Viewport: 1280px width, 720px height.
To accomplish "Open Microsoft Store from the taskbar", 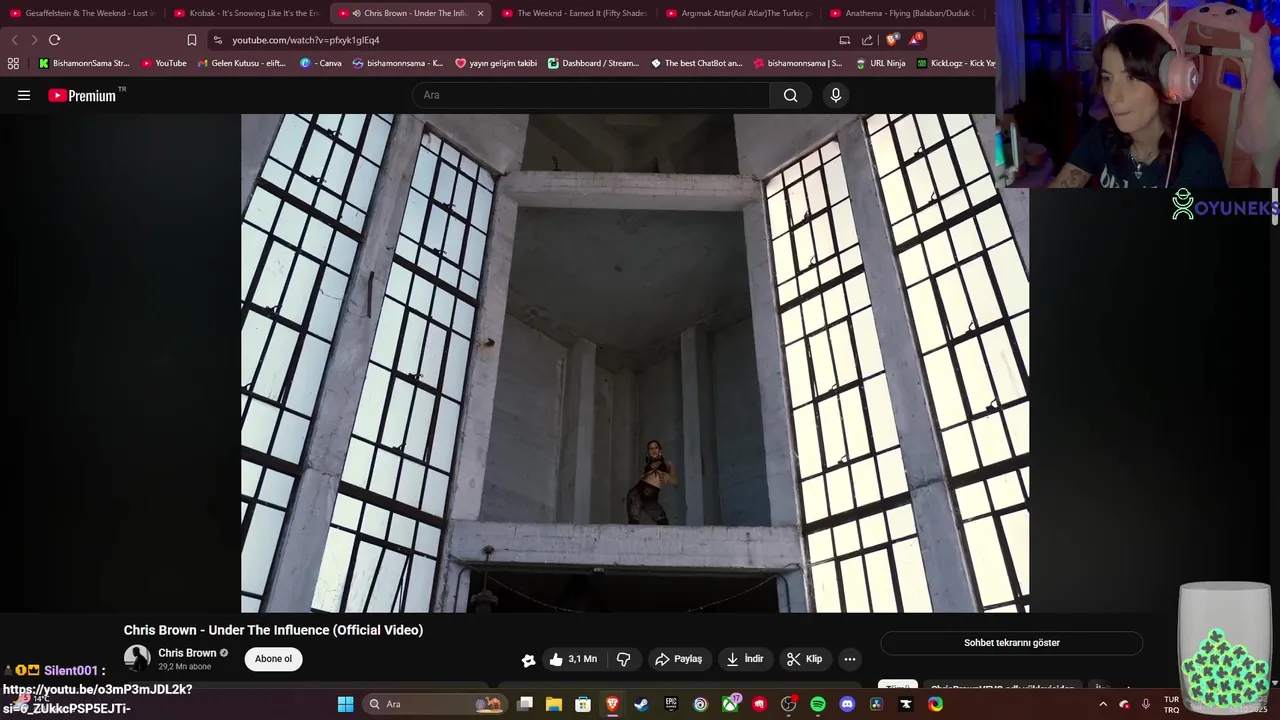I will pos(583,704).
